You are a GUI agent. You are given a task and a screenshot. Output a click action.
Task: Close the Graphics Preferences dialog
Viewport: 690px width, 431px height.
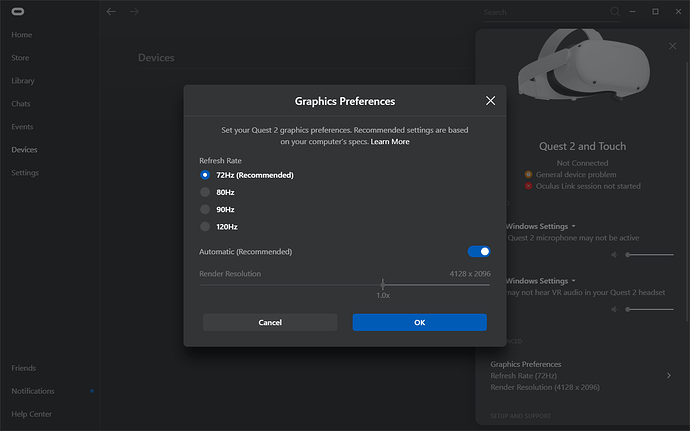pyautogui.click(x=490, y=101)
